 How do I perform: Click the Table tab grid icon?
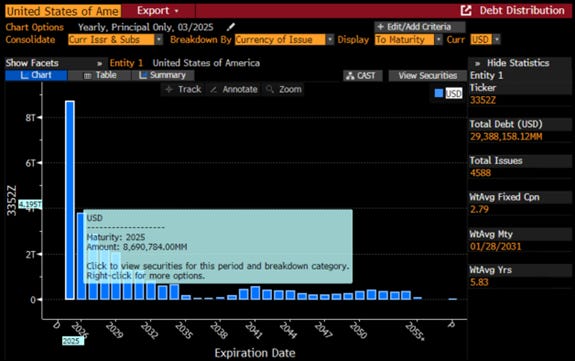[88, 76]
